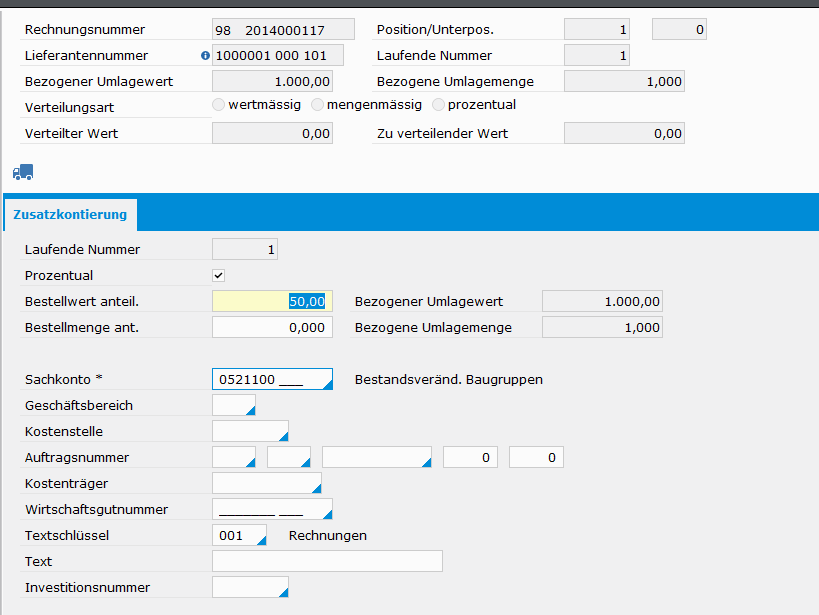This screenshot has height=615, width=819.
Task: Click the Verteilter Wert field
Action: coord(272,133)
